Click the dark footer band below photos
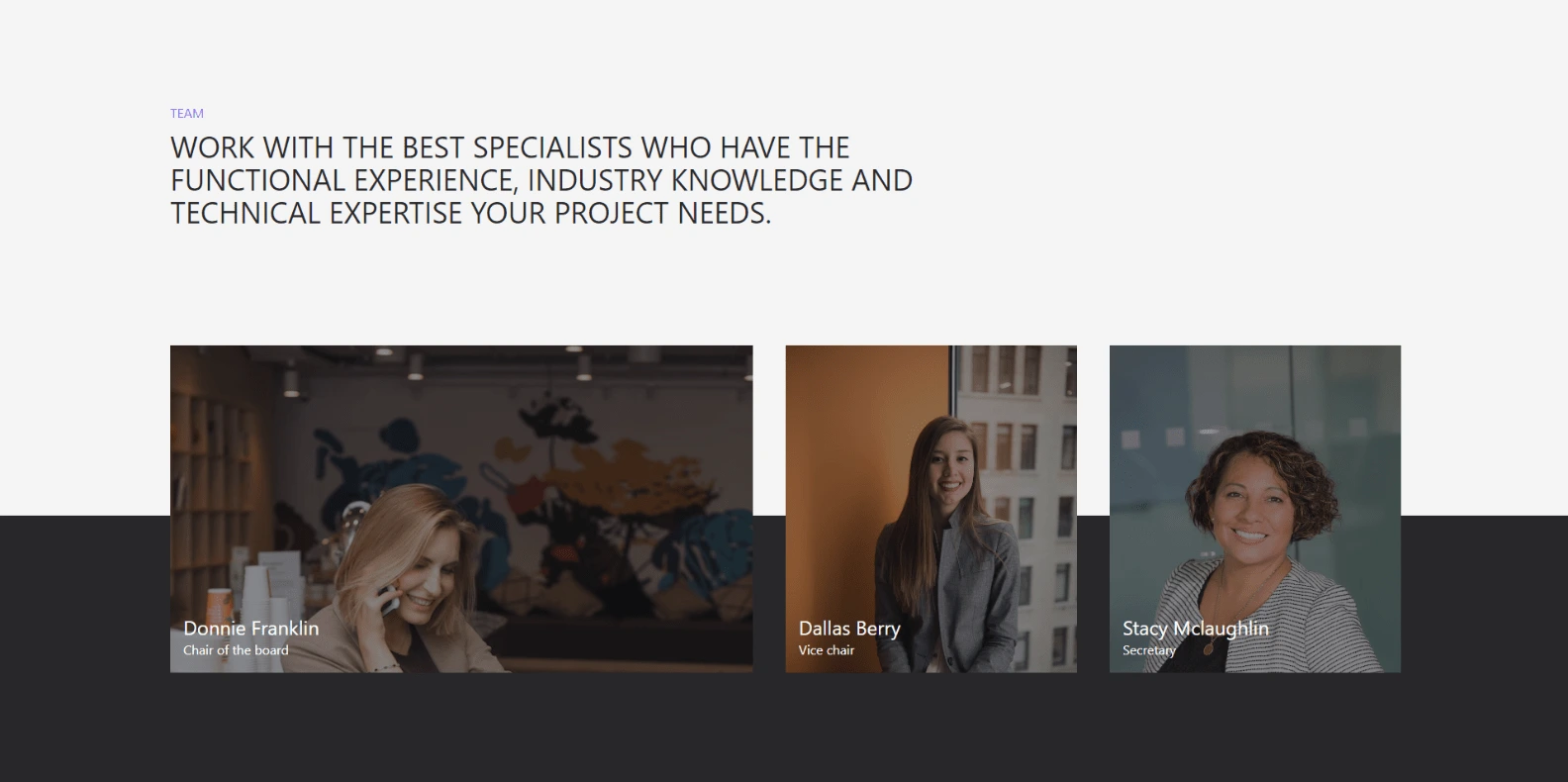 point(784,728)
